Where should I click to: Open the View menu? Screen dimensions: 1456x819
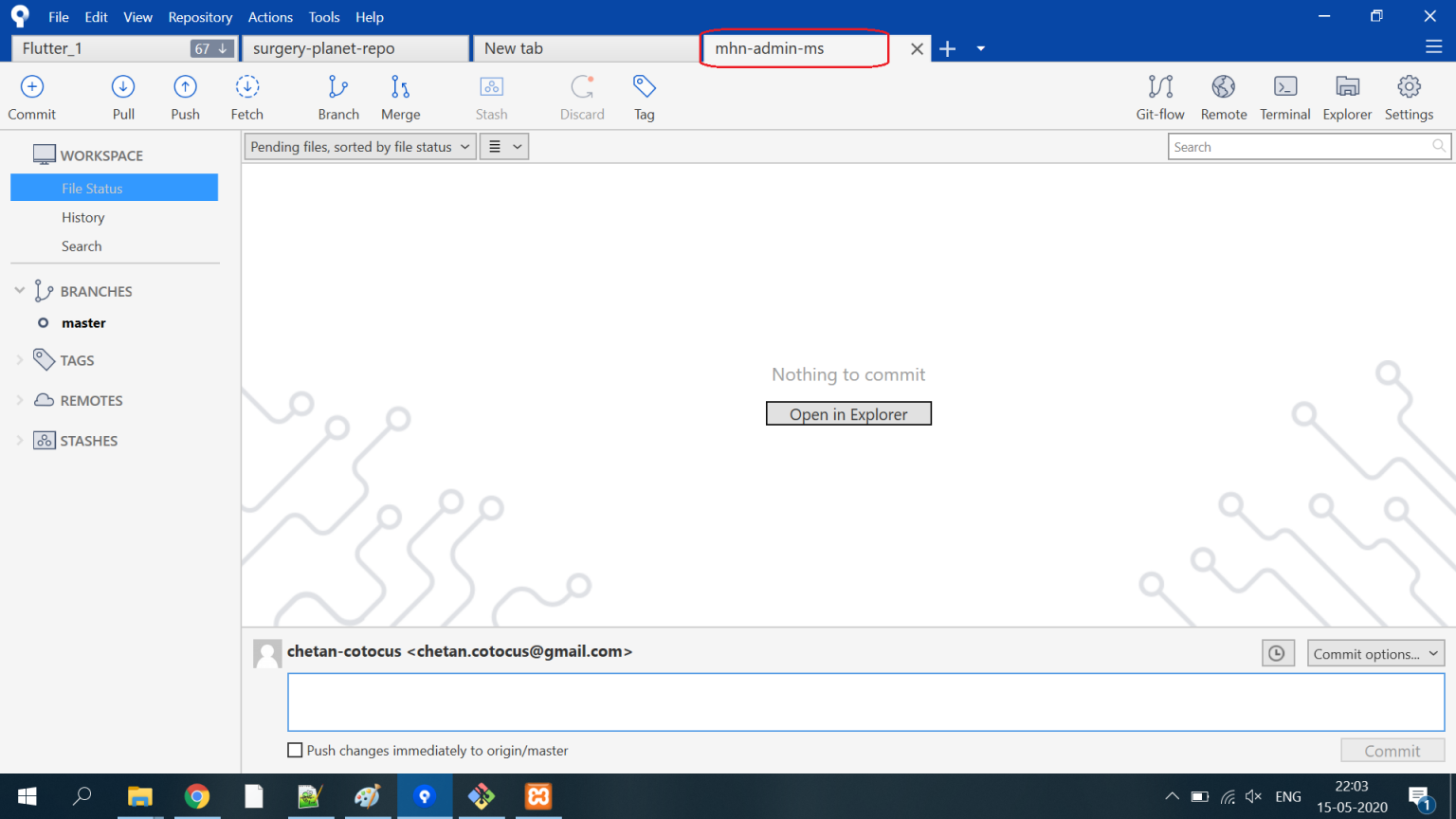tap(137, 17)
